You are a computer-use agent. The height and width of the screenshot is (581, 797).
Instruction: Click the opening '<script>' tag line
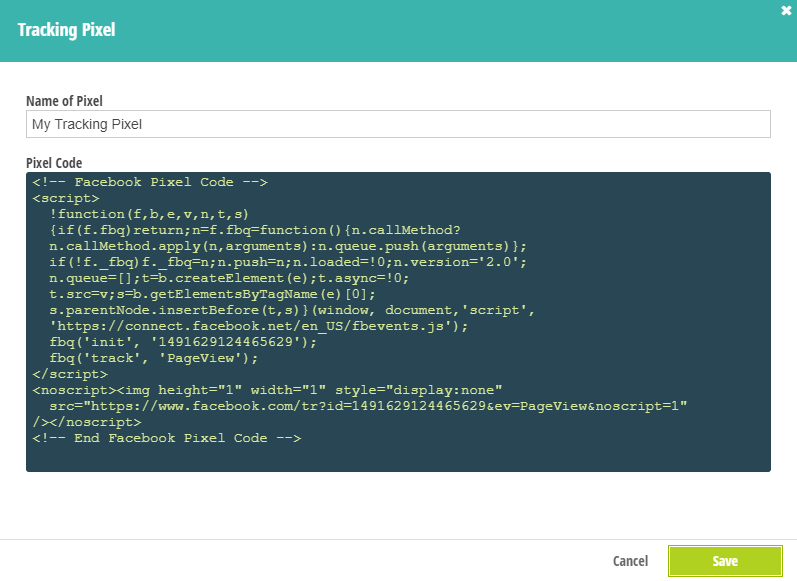tap(66, 198)
